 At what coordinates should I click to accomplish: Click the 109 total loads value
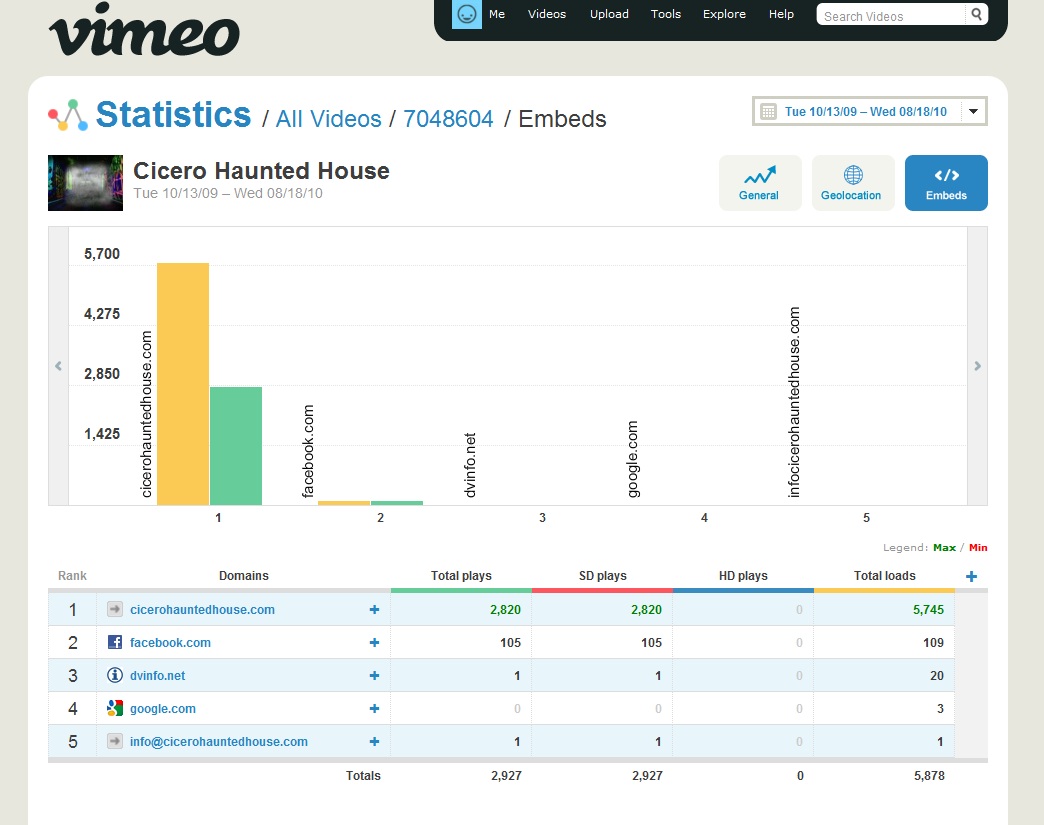click(x=933, y=643)
